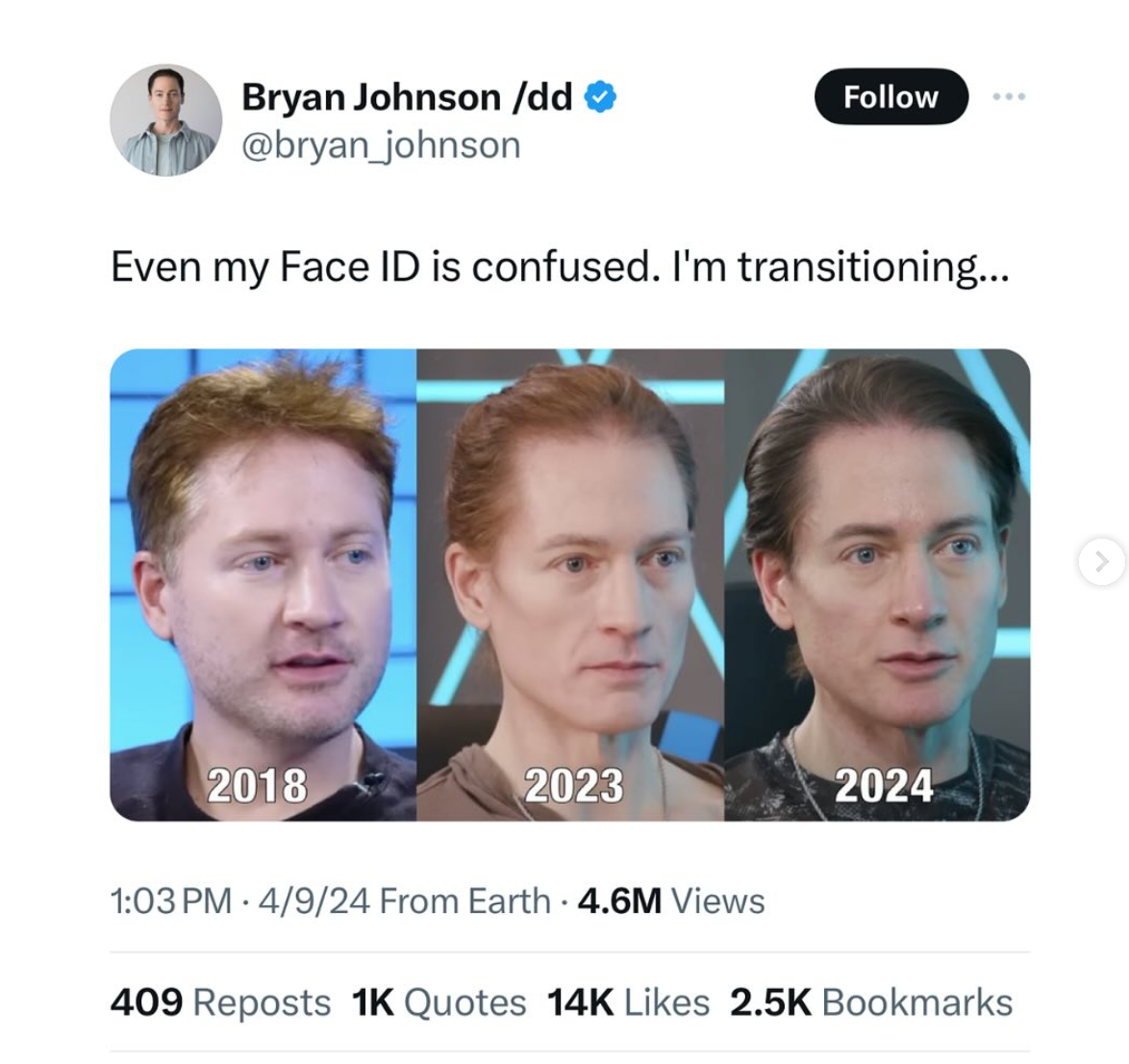Image resolution: width=1129 pixels, height=1064 pixels.
Task: View the 2018 photo panel
Action: point(263,585)
